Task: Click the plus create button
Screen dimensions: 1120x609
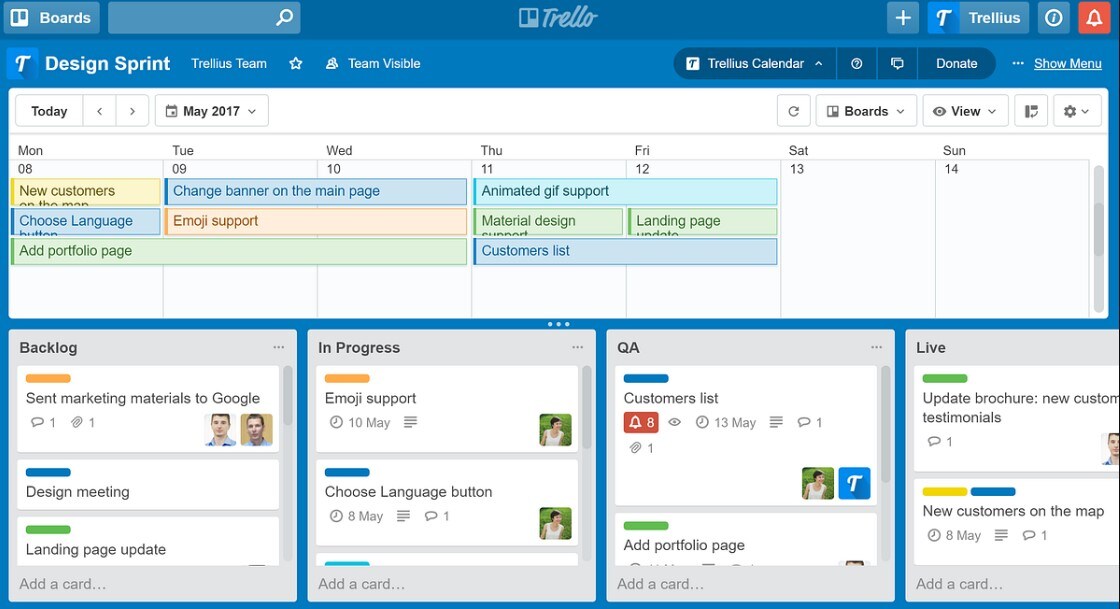Action: pyautogui.click(x=903, y=18)
